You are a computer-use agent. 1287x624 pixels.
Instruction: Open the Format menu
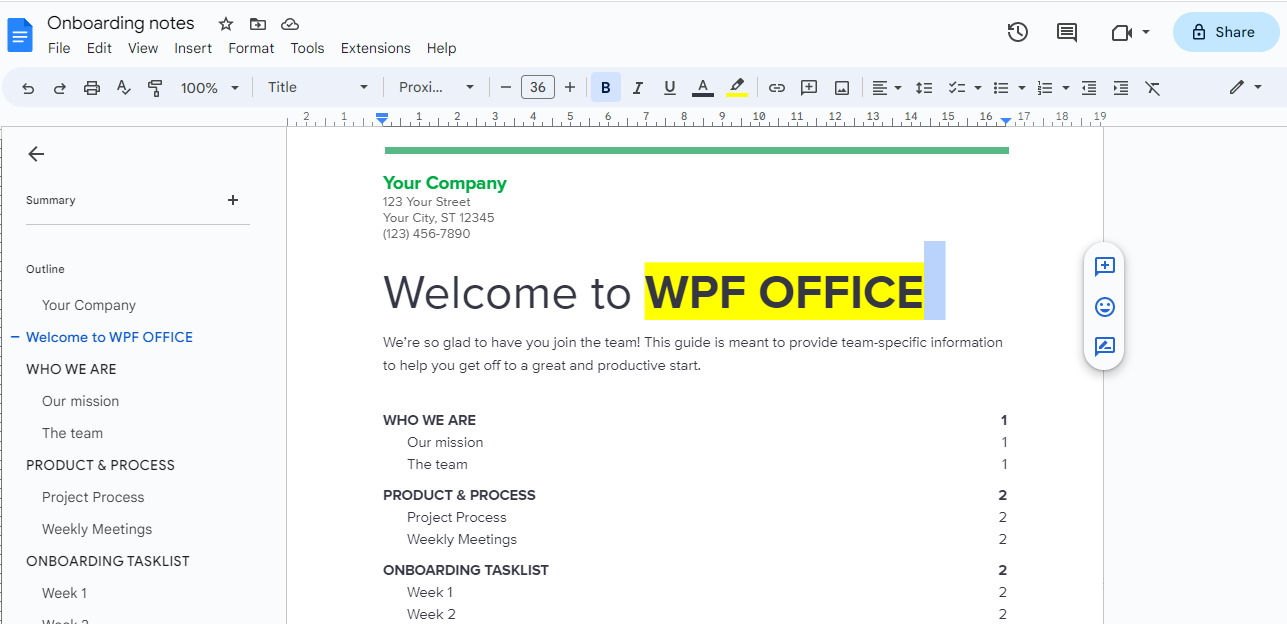coord(251,48)
